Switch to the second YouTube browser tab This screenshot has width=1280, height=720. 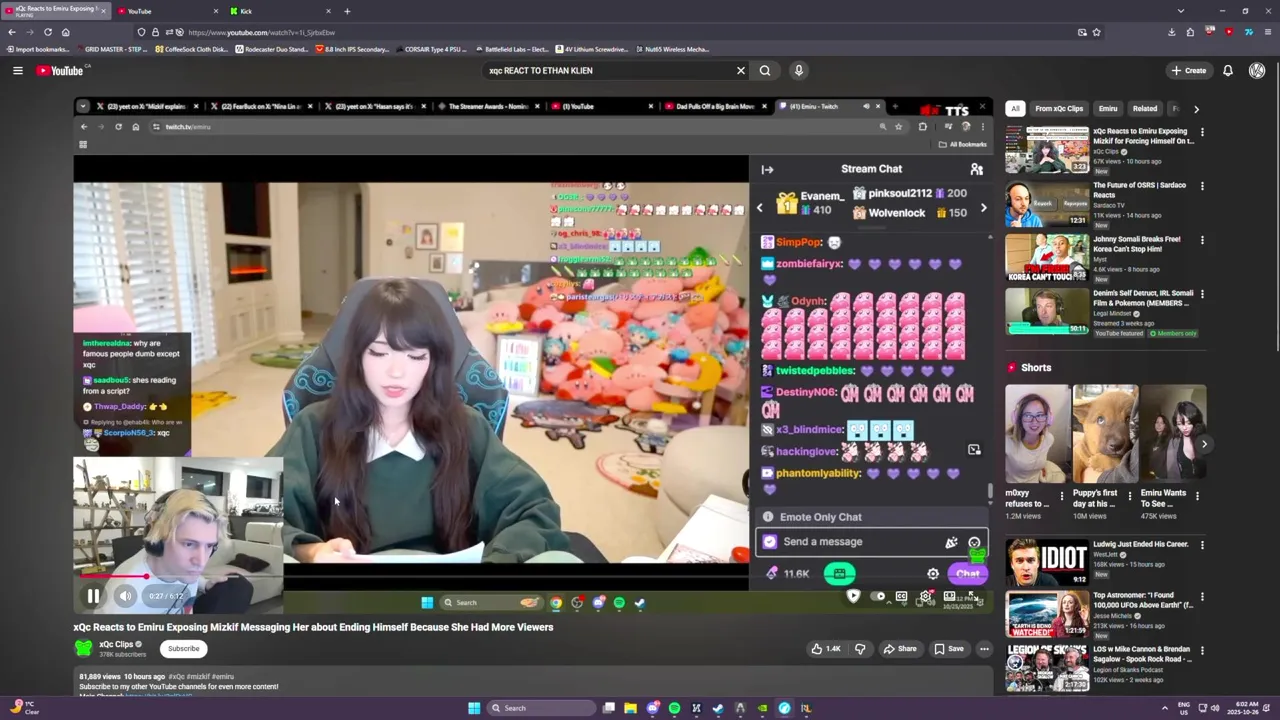(x=168, y=11)
